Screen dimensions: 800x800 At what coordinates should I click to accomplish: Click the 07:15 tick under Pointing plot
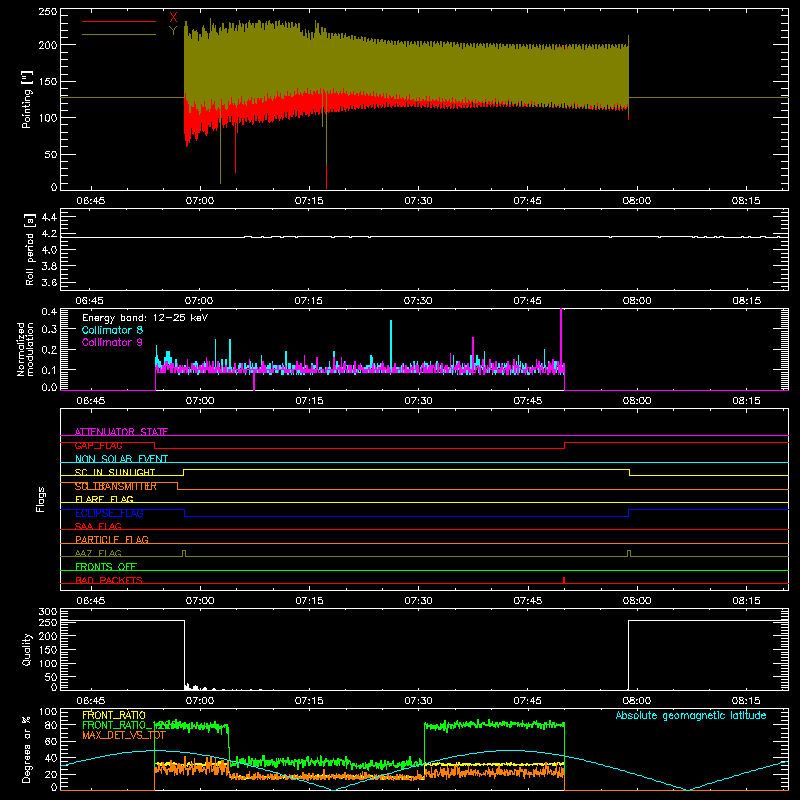point(309,201)
